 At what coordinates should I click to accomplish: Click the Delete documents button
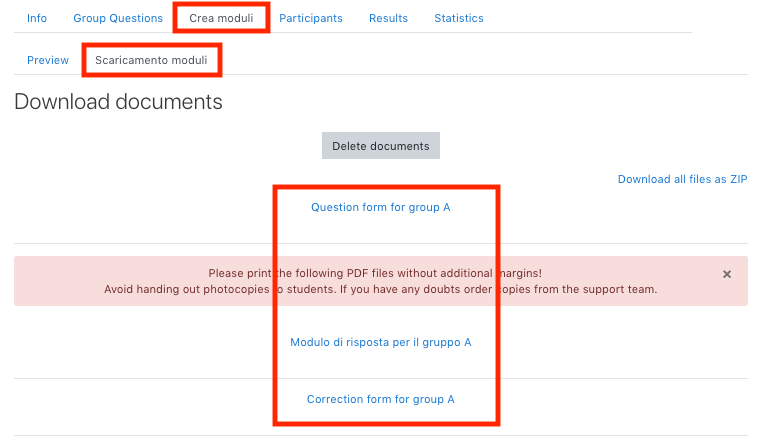(381, 146)
